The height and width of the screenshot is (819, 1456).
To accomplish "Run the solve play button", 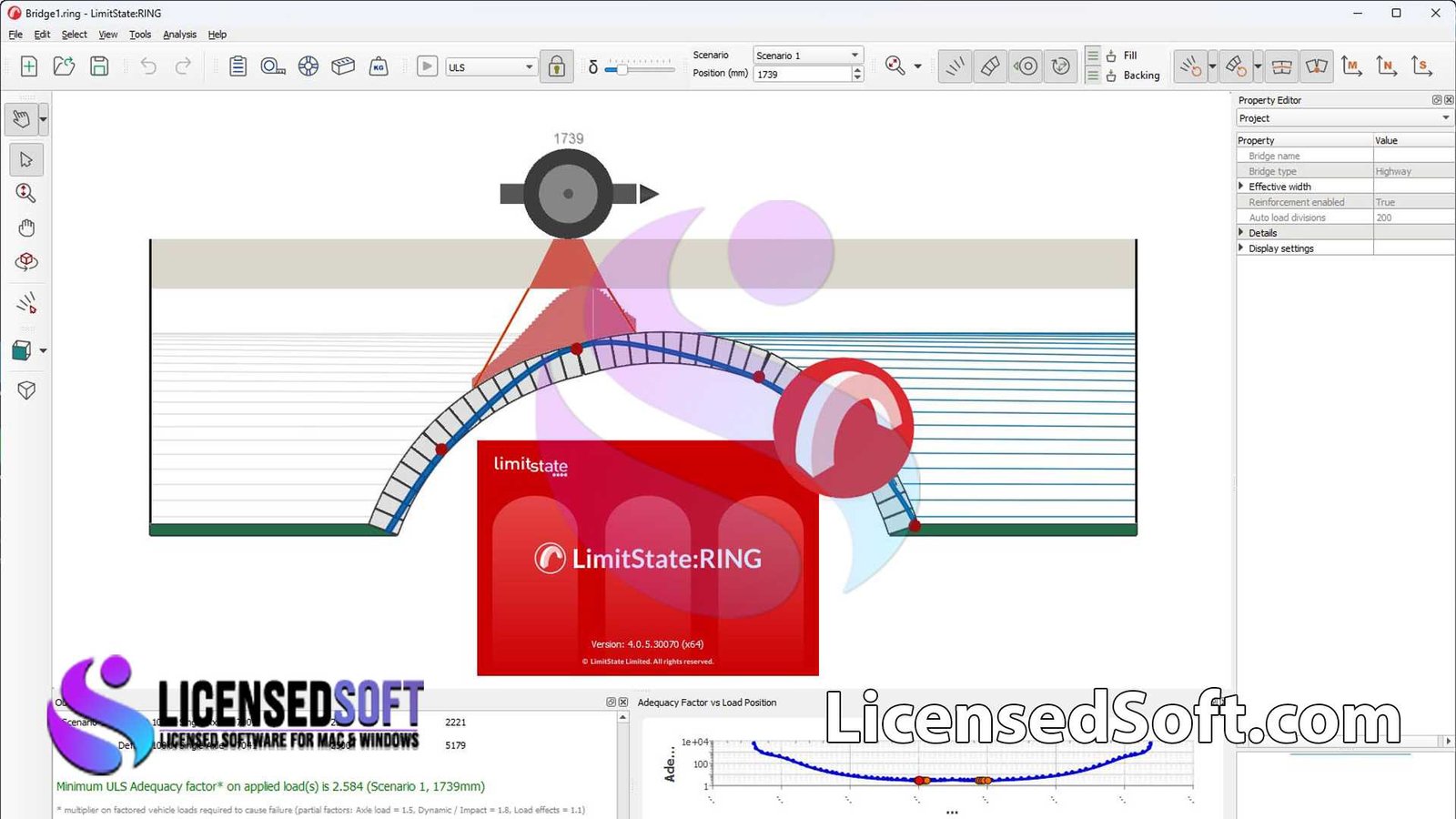I will (x=427, y=66).
